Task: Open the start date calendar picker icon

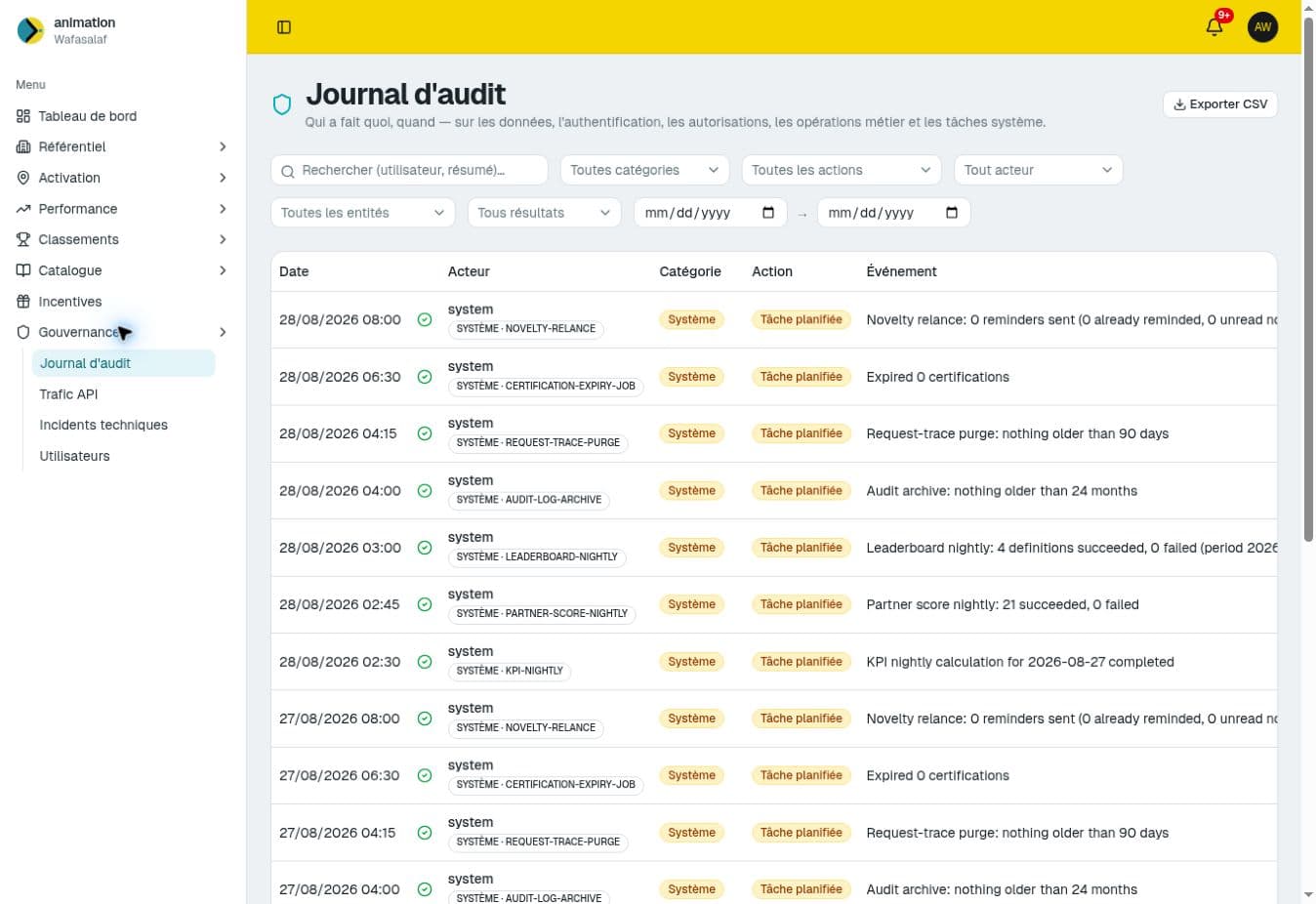Action: [x=768, y=213]
